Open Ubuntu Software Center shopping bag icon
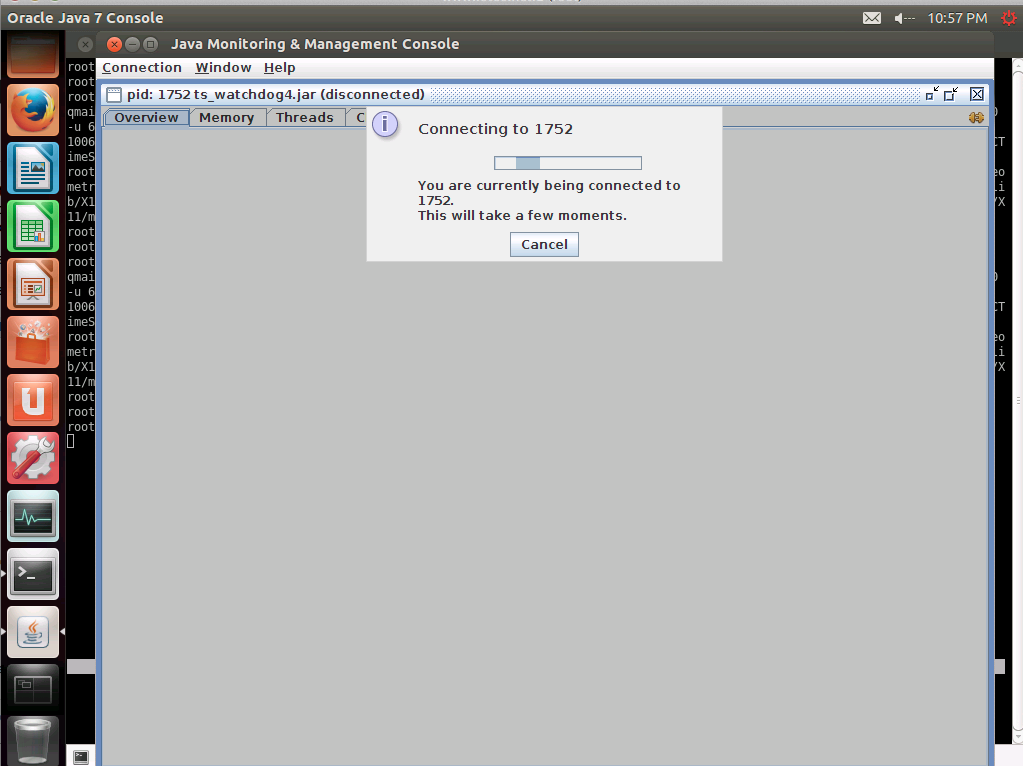Image resolution: width=1023 pixels, height=766 pixels. [33, 343]
